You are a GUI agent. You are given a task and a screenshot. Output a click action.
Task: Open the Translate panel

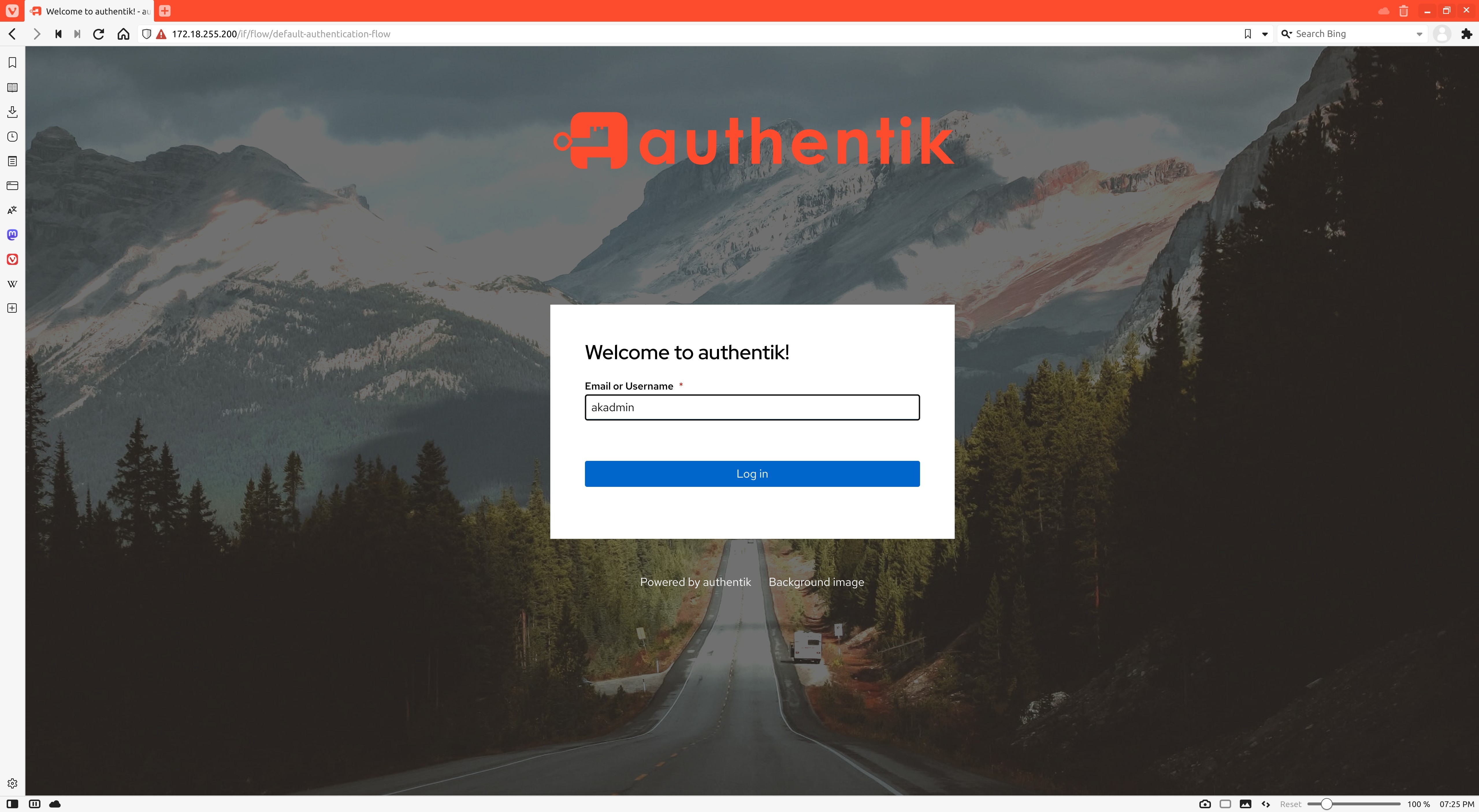tap(12, 210)
